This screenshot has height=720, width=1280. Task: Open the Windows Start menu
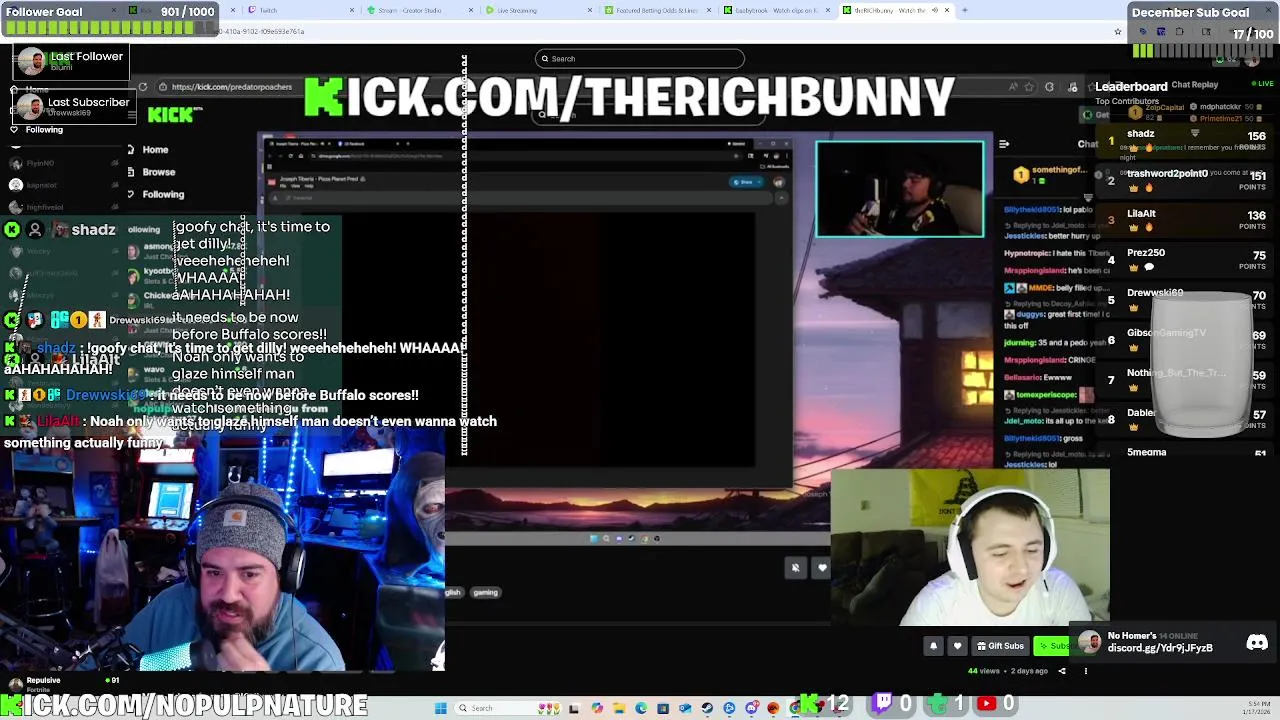(441, 708)
